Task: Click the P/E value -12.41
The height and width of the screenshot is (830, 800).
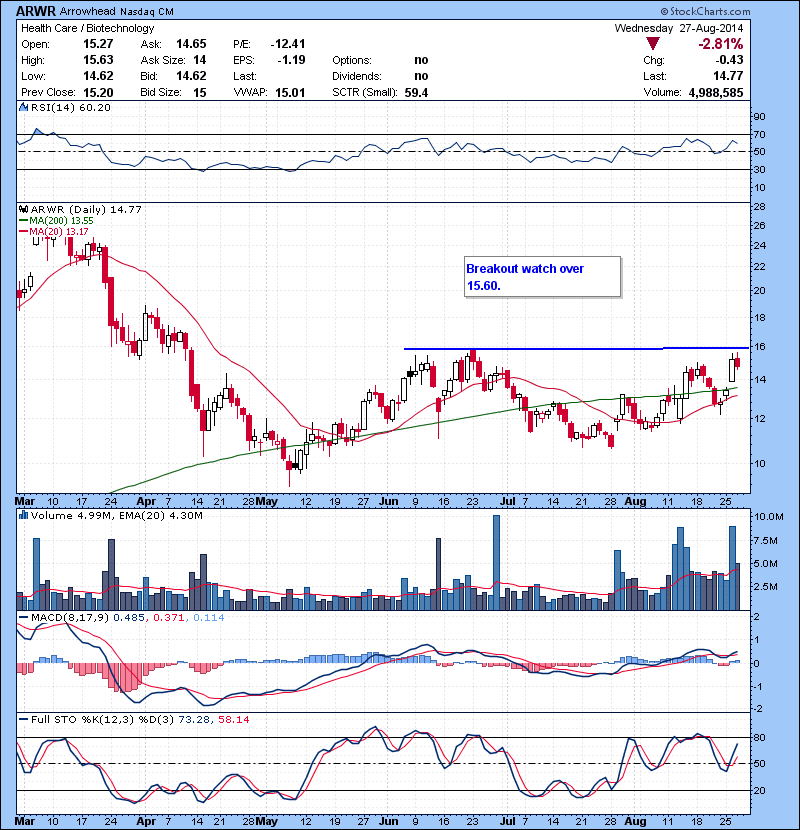Action: [288, 44]
